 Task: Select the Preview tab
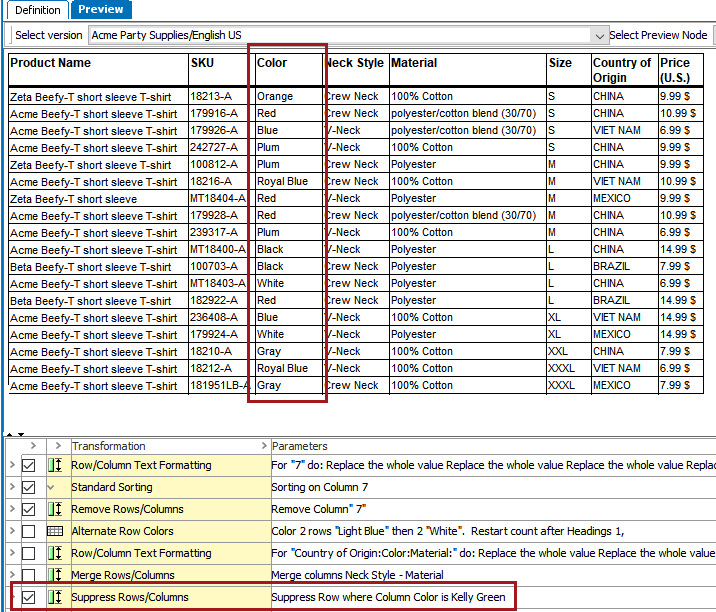pyautogui.click(x=101, y=10)
